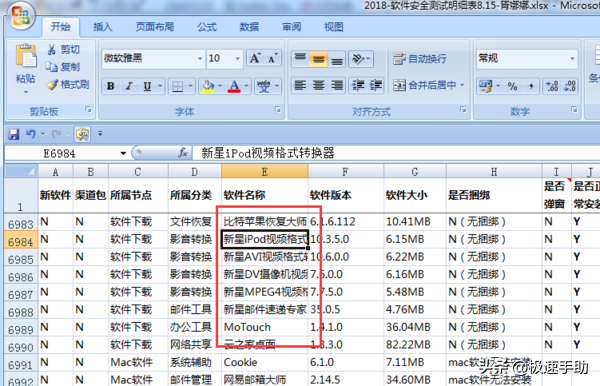The image size is (600, 386).
Task: Decrease decimal places
Action: click(569, 86)
